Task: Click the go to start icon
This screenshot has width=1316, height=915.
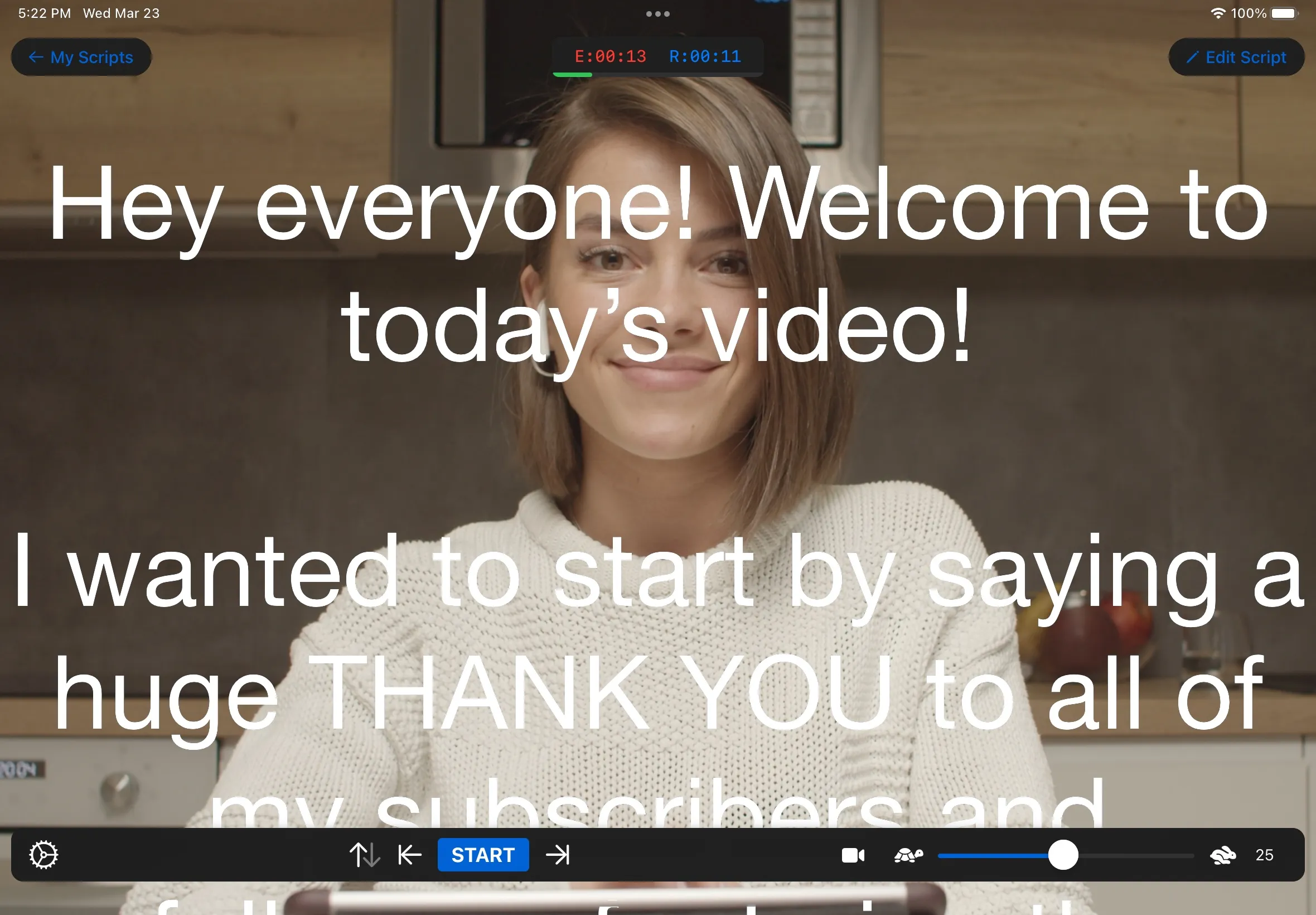Action: coord(408,854)
